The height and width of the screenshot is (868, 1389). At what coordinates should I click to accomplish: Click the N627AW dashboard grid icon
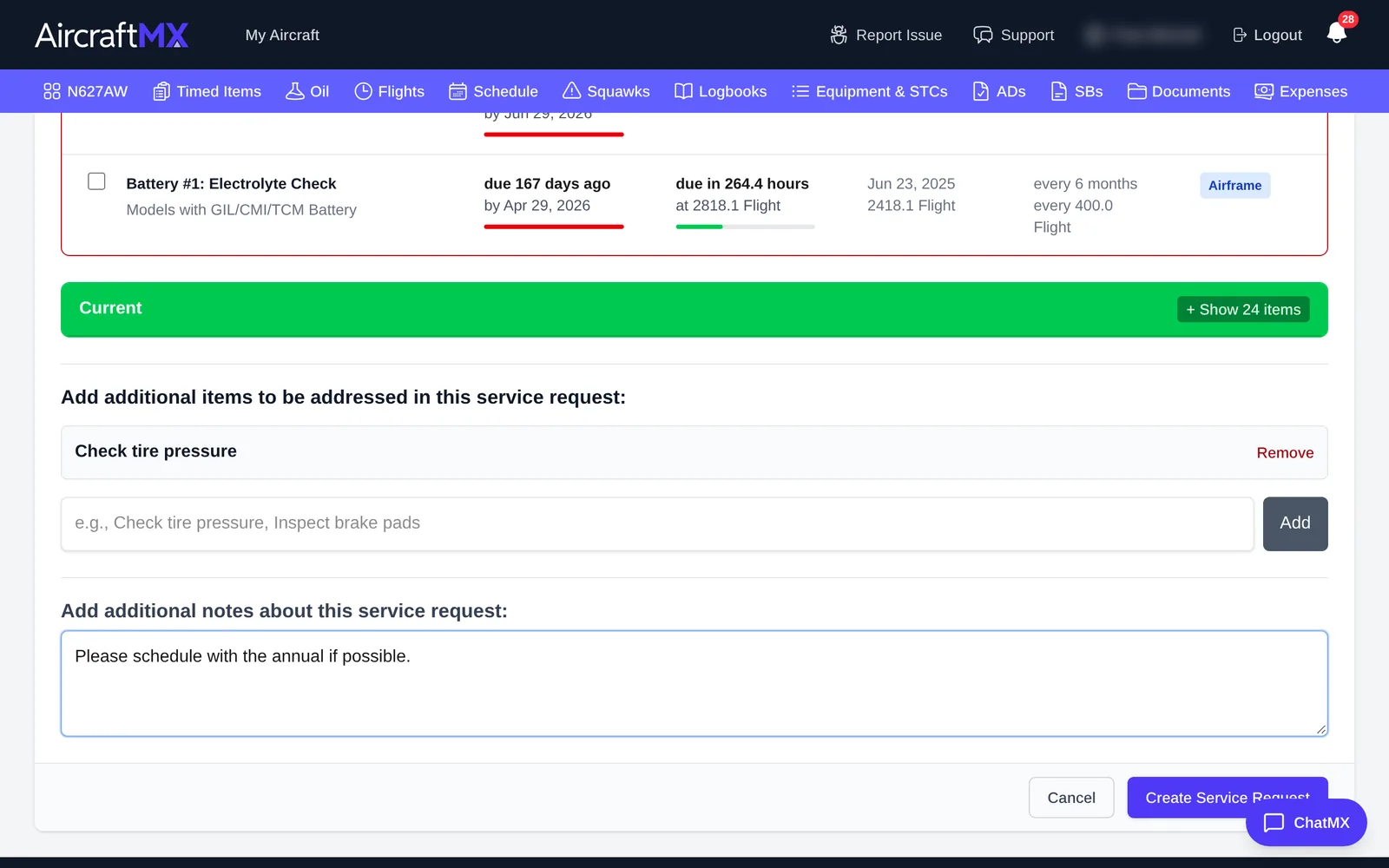tap(52, 91)
